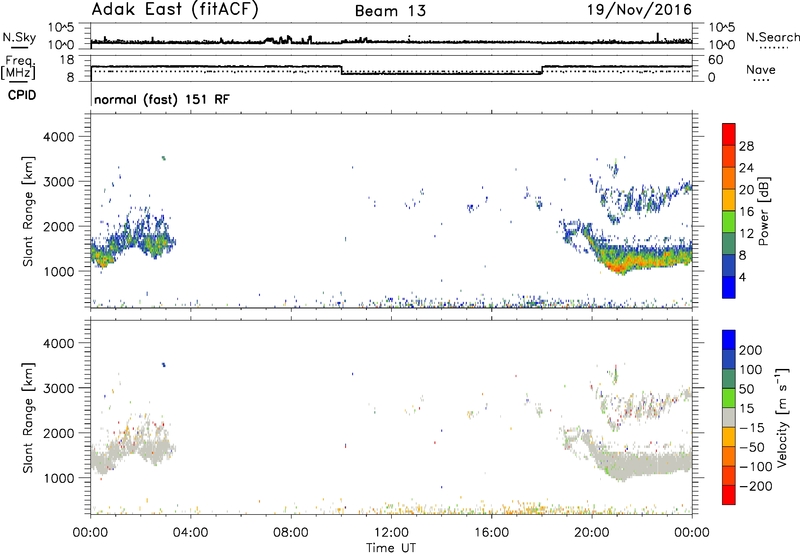Click the 'Freq. [MHz]' axis label
The image size is (800, 554).
coord(18,67)
